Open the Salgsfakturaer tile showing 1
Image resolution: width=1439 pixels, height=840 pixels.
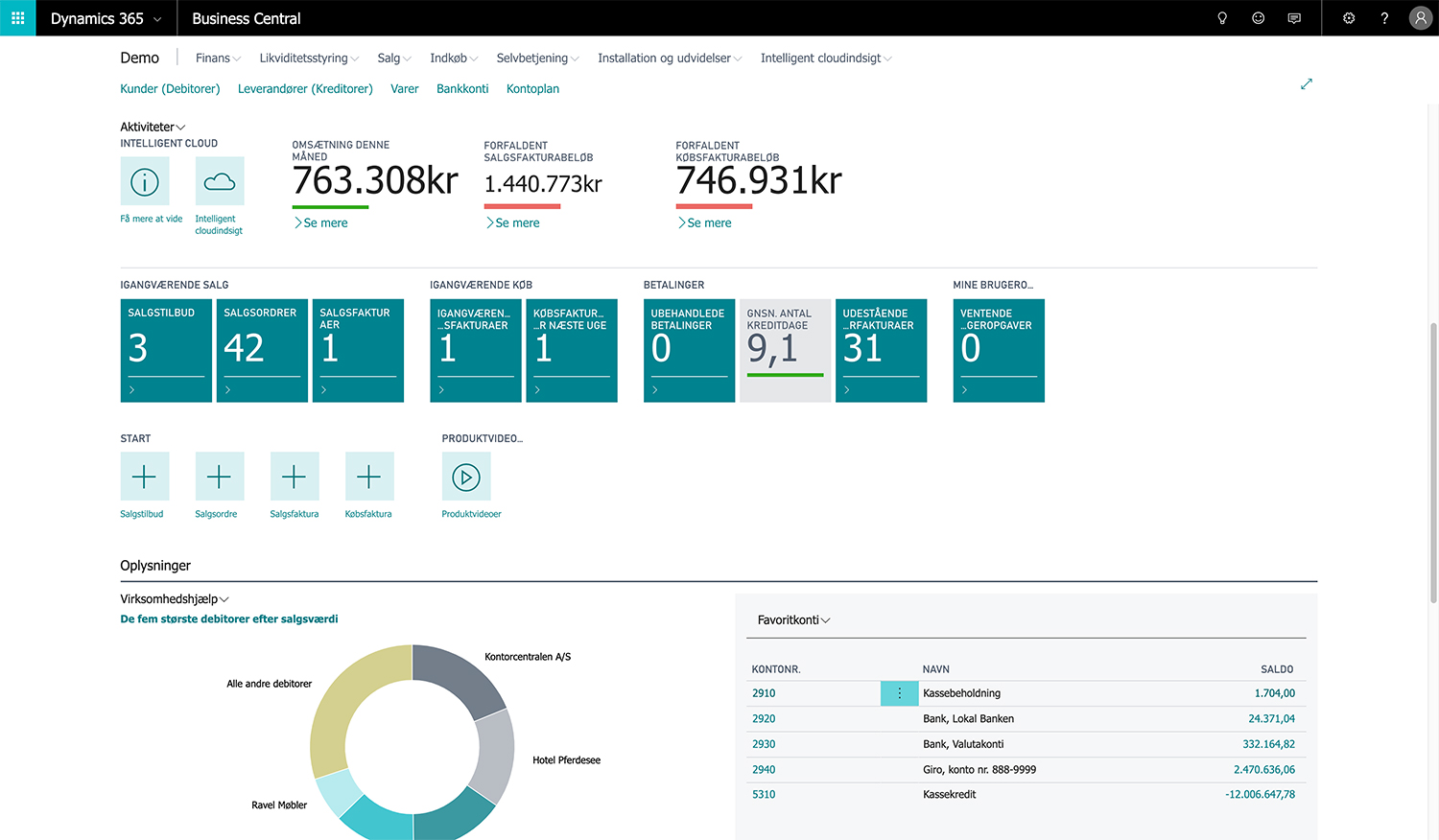[358, 351]
